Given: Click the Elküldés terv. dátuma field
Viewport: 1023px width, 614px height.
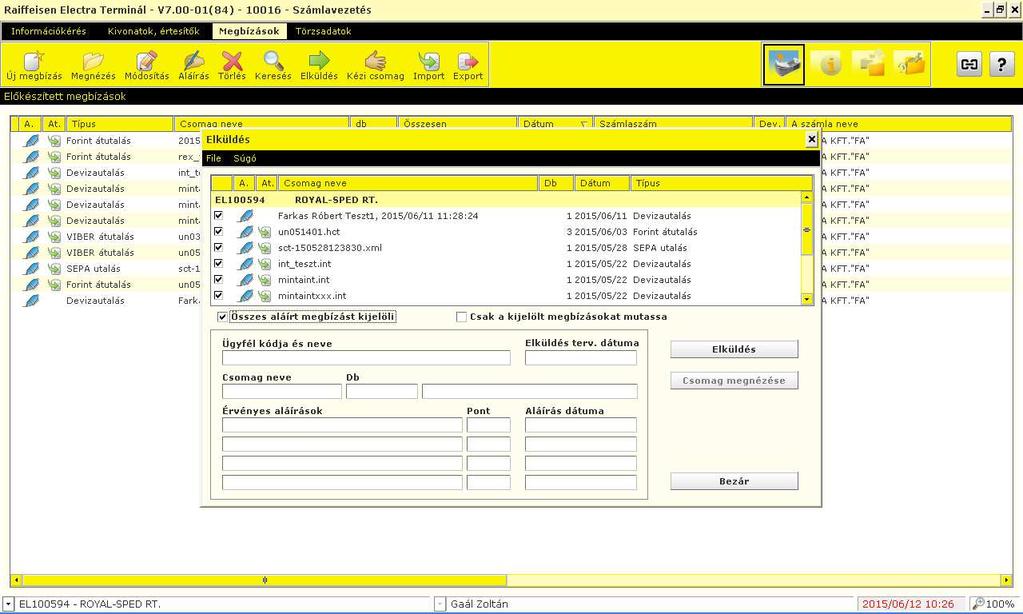Looking at the screenshot, I should (x=581, y=358).
